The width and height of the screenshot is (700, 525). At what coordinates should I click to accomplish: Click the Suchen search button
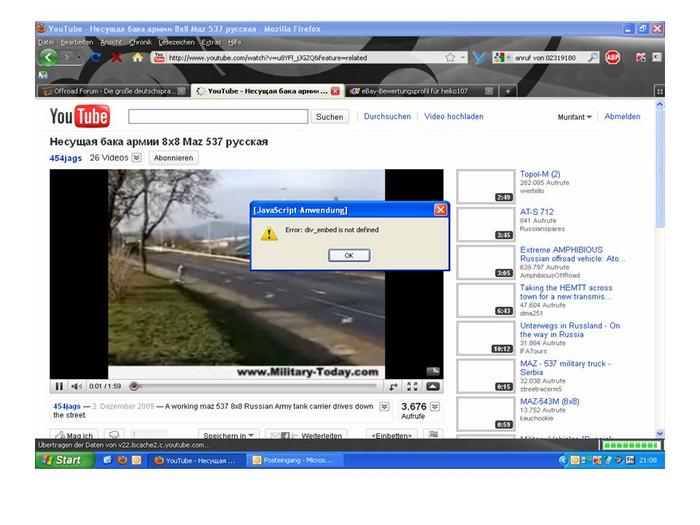329,117
